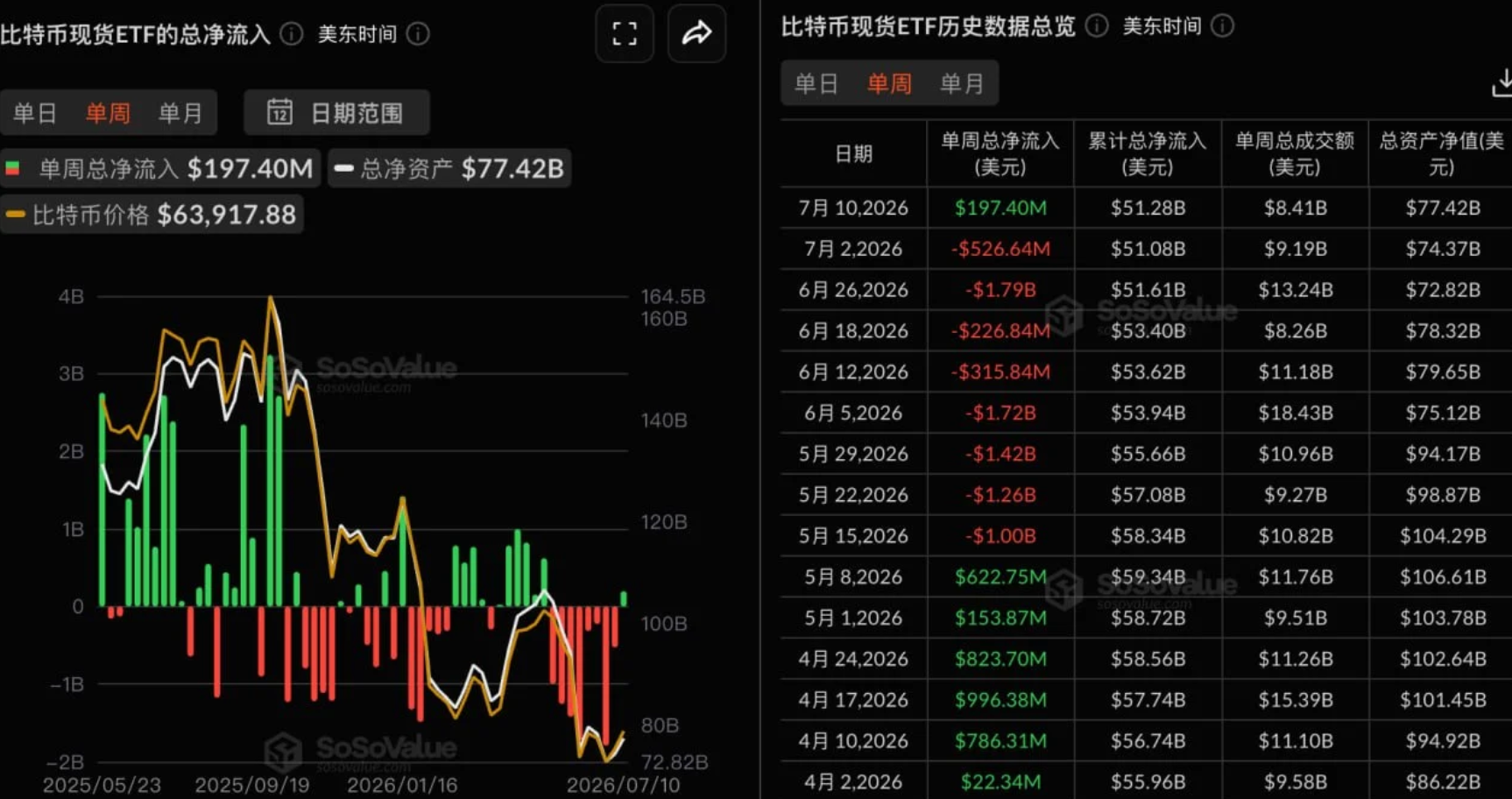Click 总资产净值 column header
Viewport: 1512px width, 799px height.
click(1441, 154)
